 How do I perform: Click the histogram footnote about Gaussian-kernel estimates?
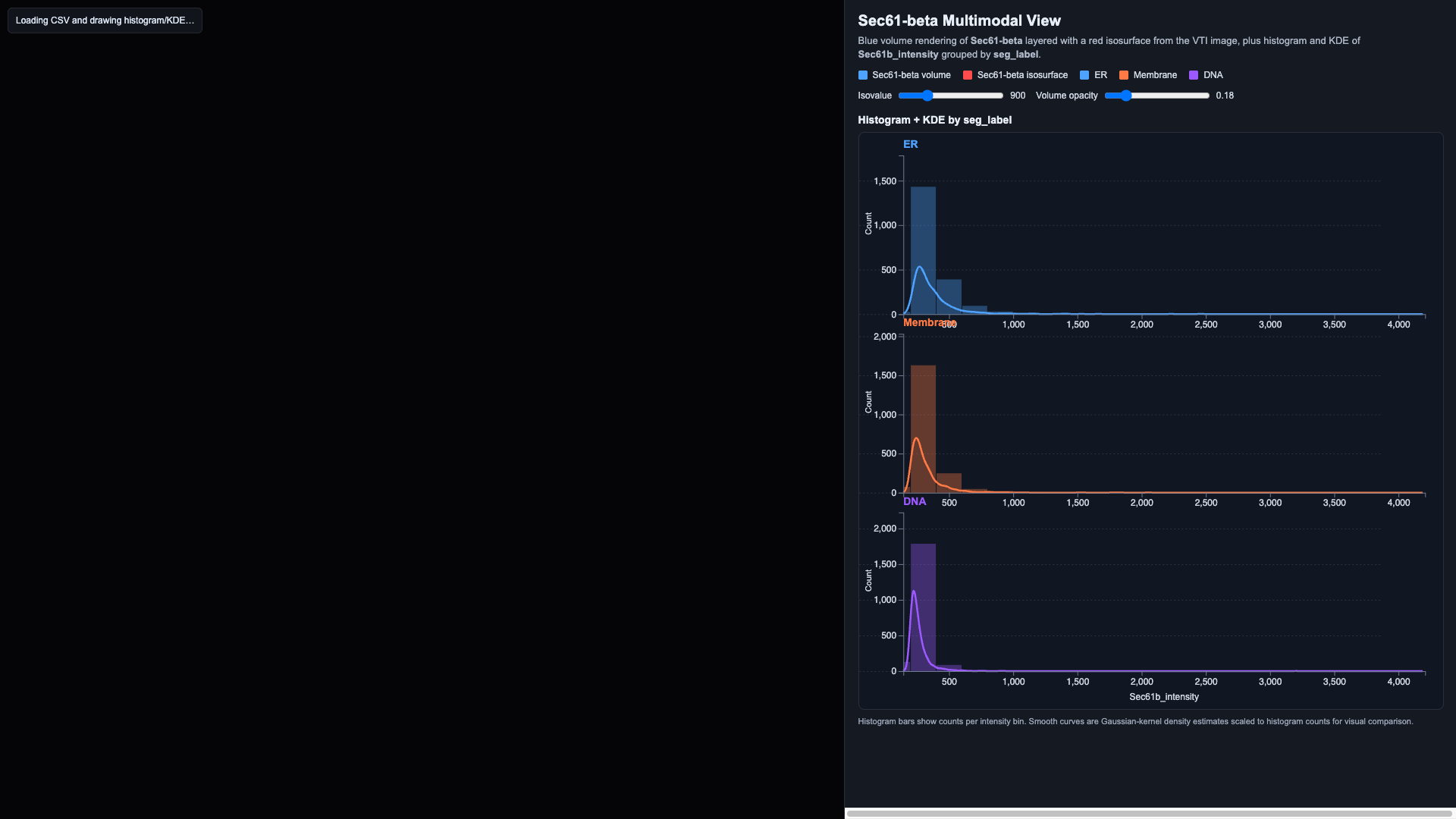click(1135, 721)
